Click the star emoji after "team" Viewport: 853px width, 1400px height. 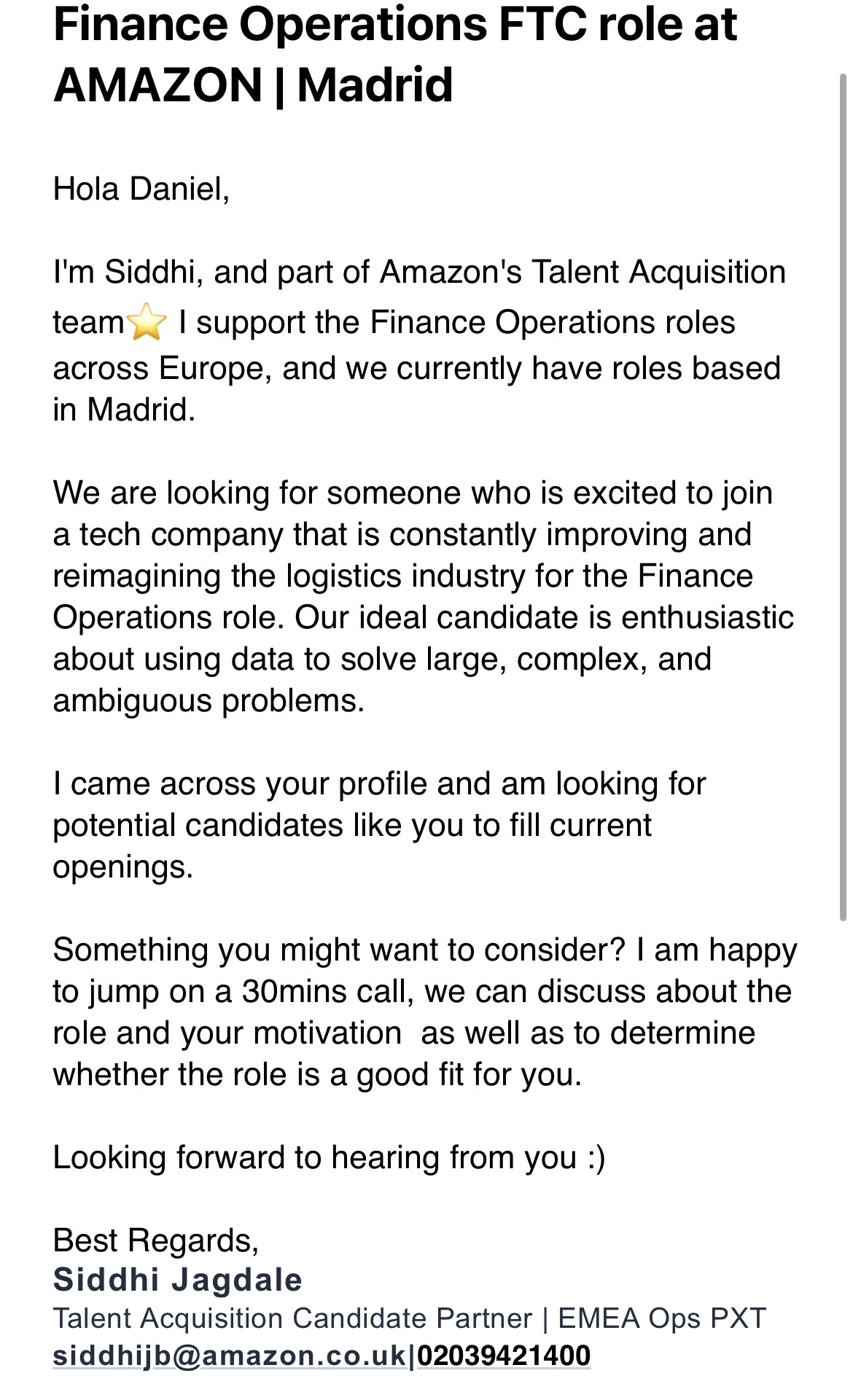tap(147, 322)
